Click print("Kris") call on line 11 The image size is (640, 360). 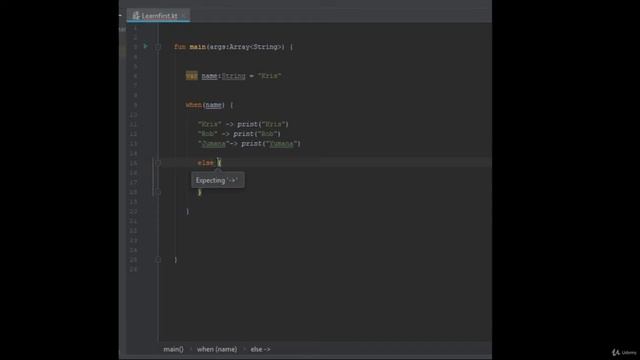coord(263,124)
